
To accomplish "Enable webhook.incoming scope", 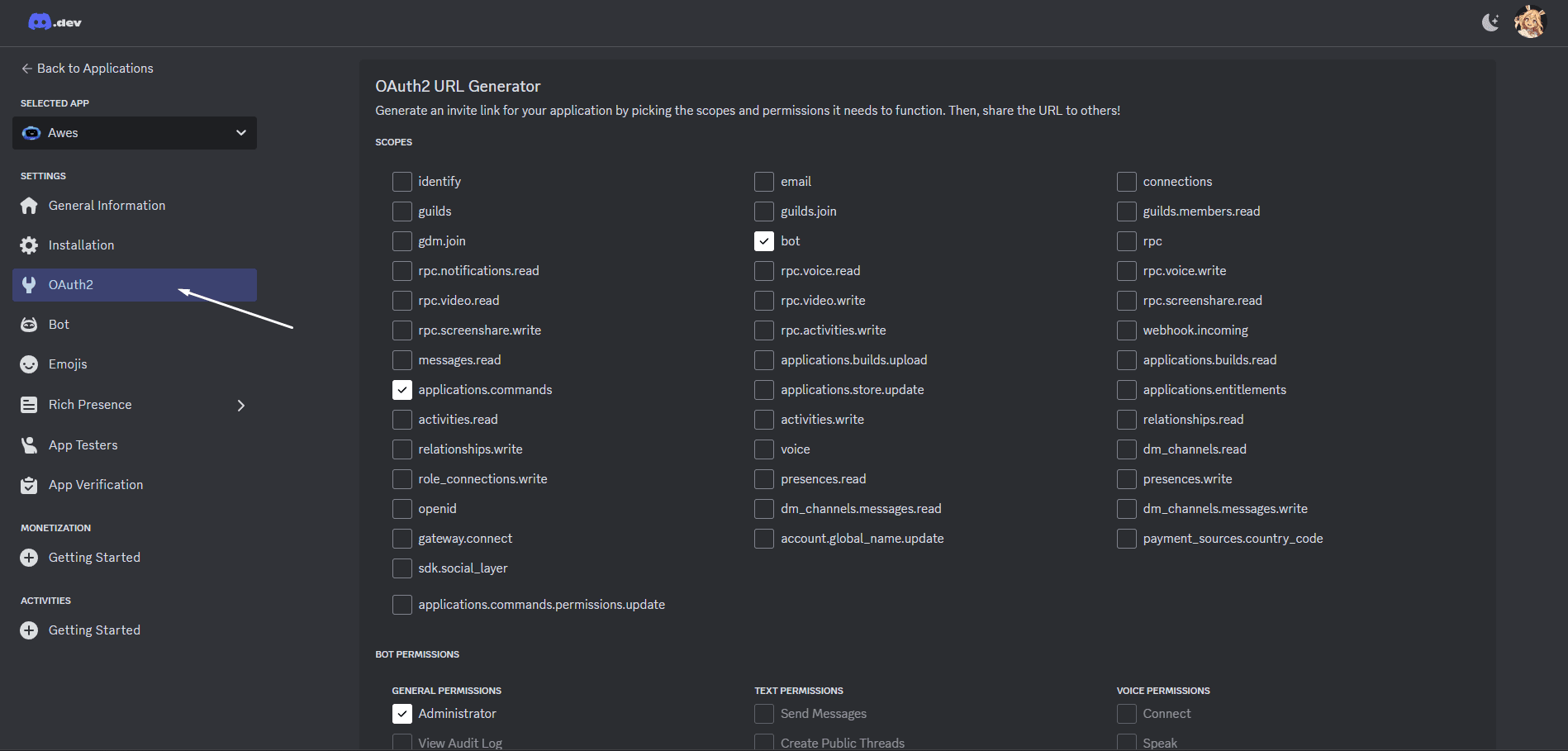I will (1127, 330).
